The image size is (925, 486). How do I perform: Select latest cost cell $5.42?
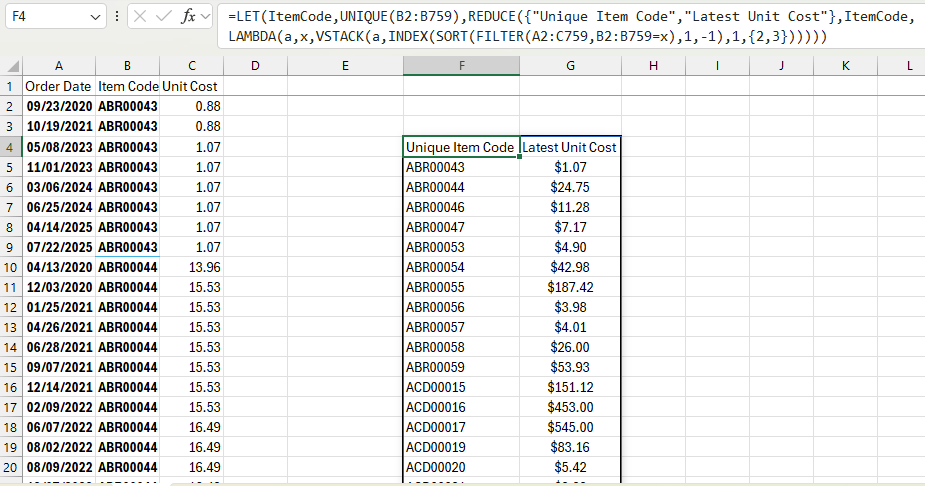click(570, 467)
